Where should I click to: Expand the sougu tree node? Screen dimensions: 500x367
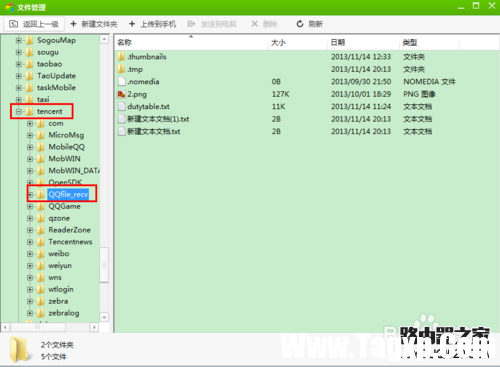(x=19, y=52)
